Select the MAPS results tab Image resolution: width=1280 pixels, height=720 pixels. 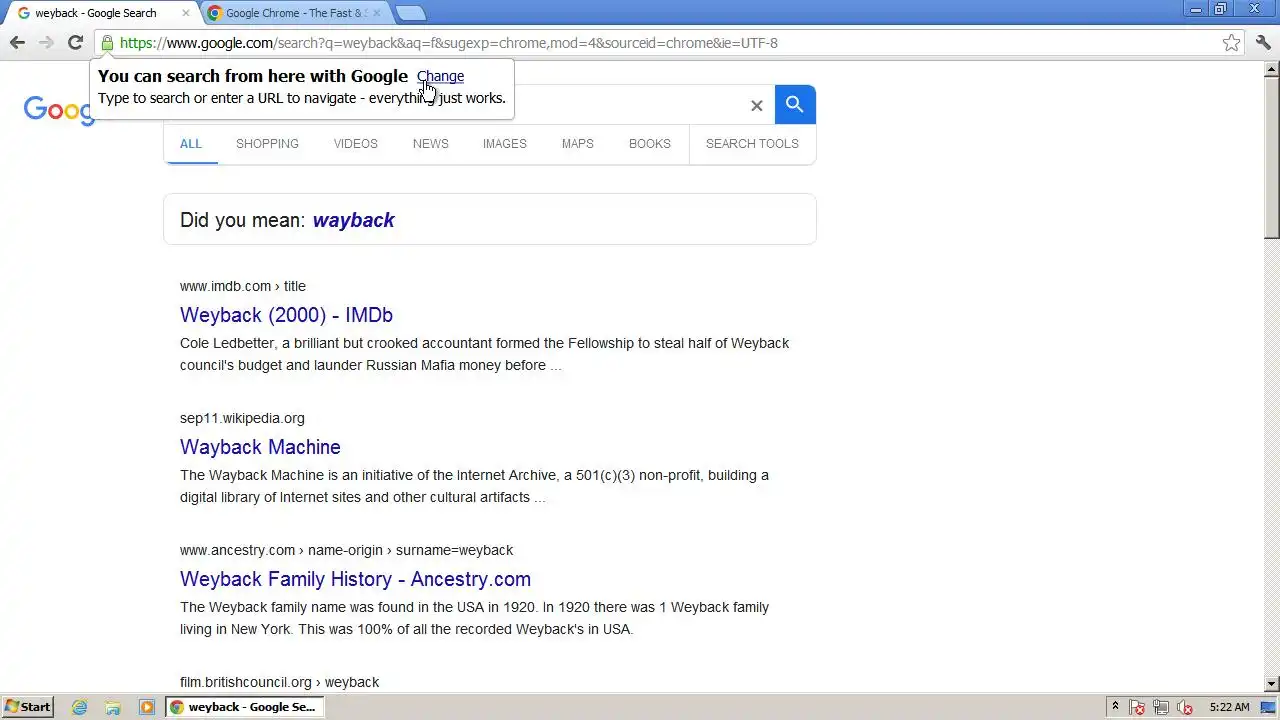pyautogui.click(x=578, y=143)
